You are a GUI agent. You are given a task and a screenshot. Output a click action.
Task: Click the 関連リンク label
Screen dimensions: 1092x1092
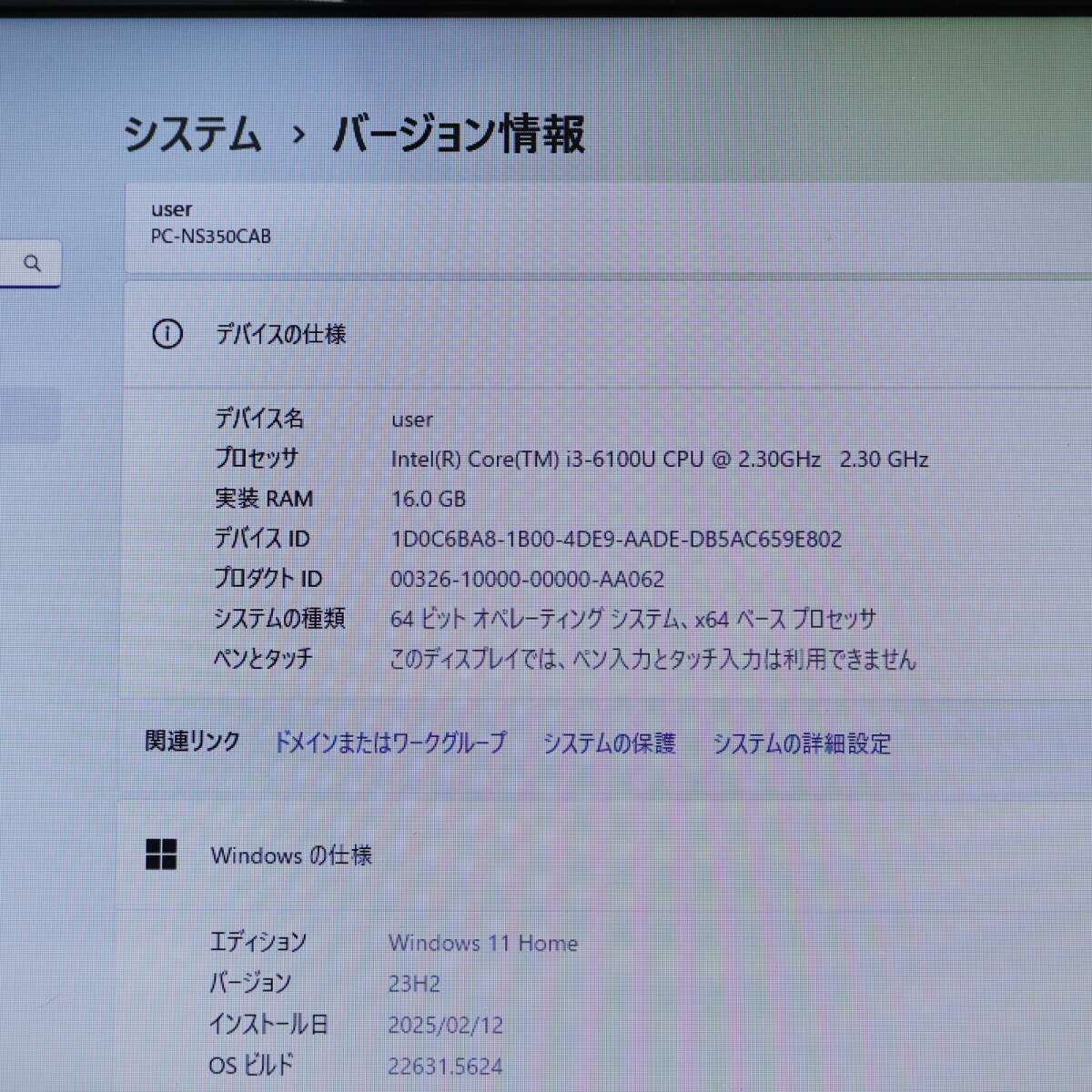coord(192,742)
